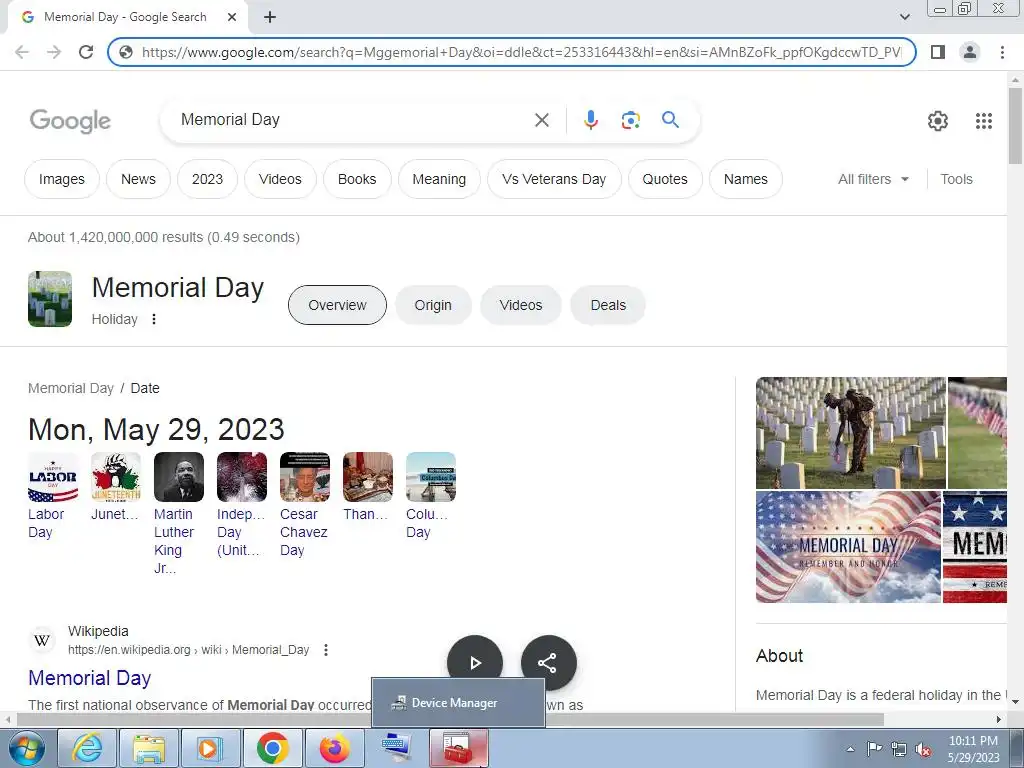Open the three-dot menu beside Wikipedia result

point(326,650)
